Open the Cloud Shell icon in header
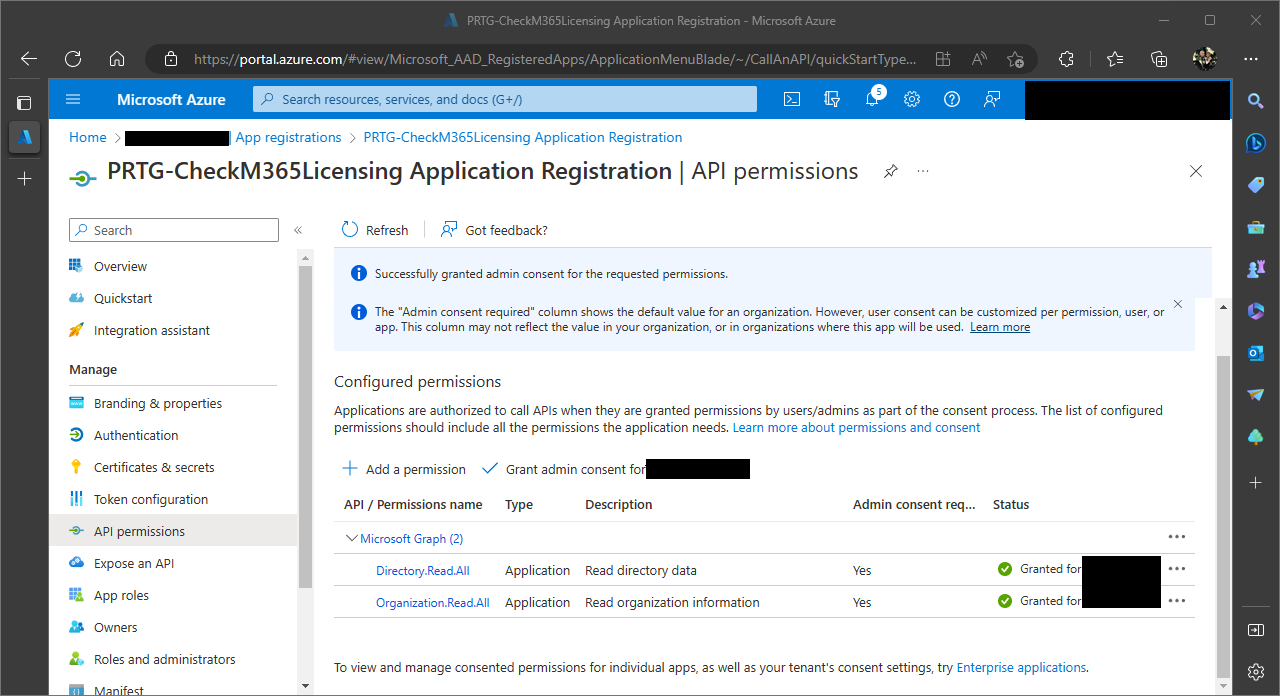The image size is (1280, 696). 792,99
